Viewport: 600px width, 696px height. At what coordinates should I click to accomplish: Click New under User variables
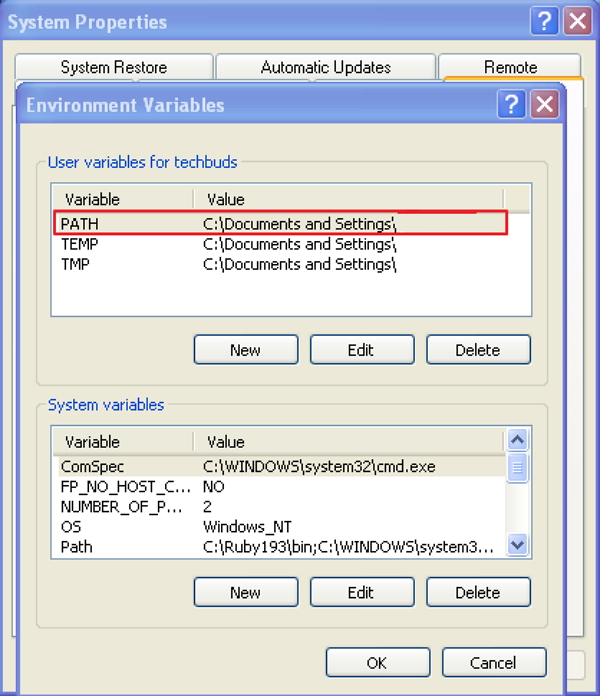pyautogui.click(x=245, y=350)
